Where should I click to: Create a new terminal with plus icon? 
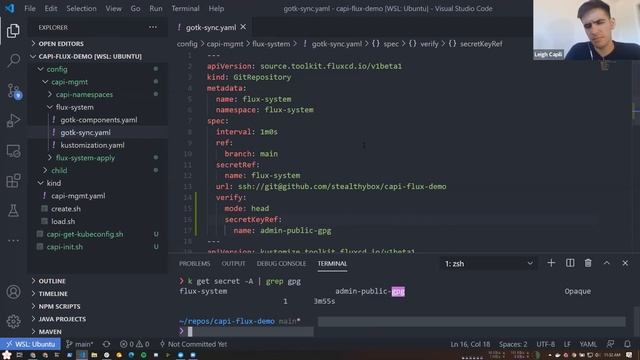pyautogui.click(x=551, y=263)
